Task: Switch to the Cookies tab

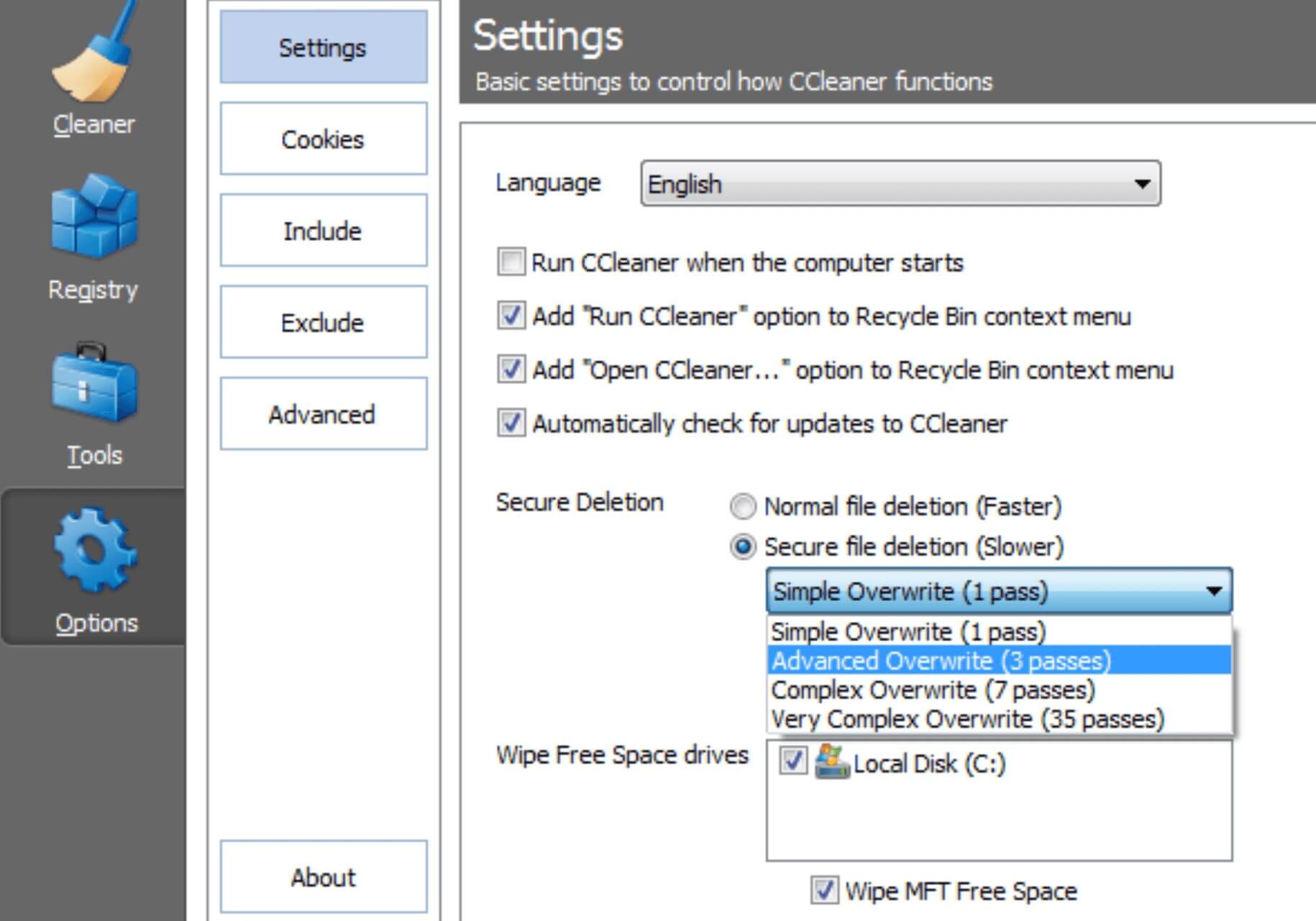Action: click(323, 139)
